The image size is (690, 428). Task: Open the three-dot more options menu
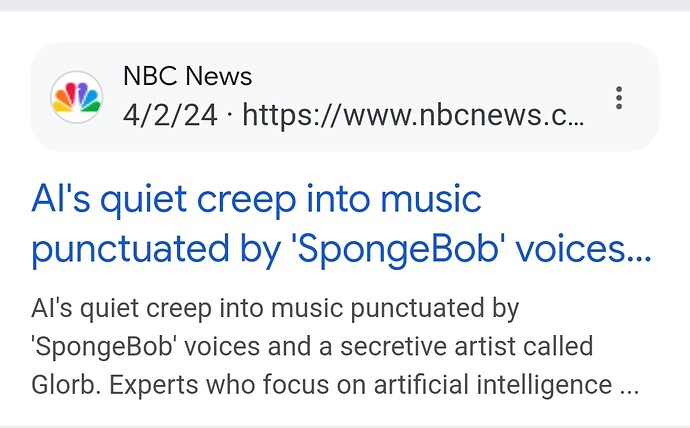point(619,97)
